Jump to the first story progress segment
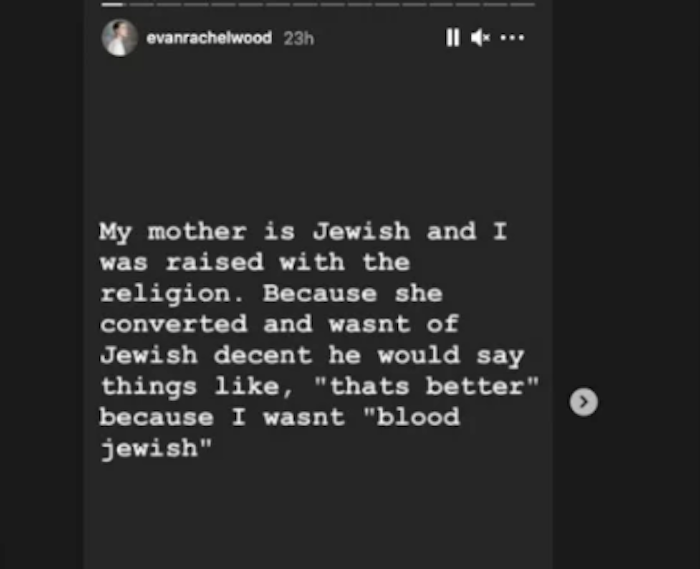Viewport: 700px width, 569px height. 113,4
